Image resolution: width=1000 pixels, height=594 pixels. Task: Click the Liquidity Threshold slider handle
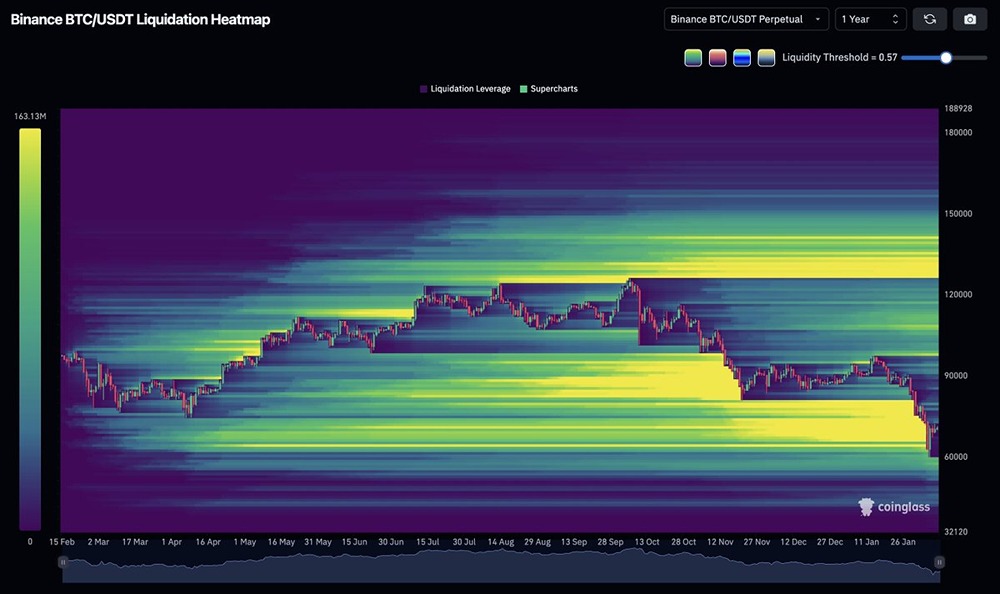[x=946, y=57]
